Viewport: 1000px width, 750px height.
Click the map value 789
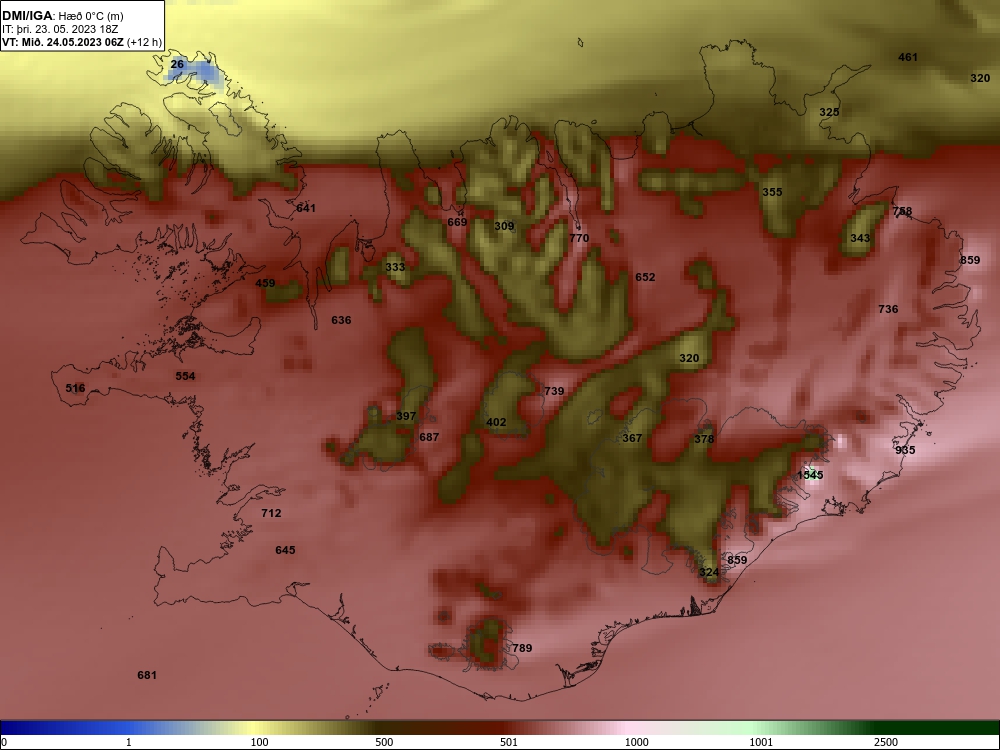click(x=522, y=649)
